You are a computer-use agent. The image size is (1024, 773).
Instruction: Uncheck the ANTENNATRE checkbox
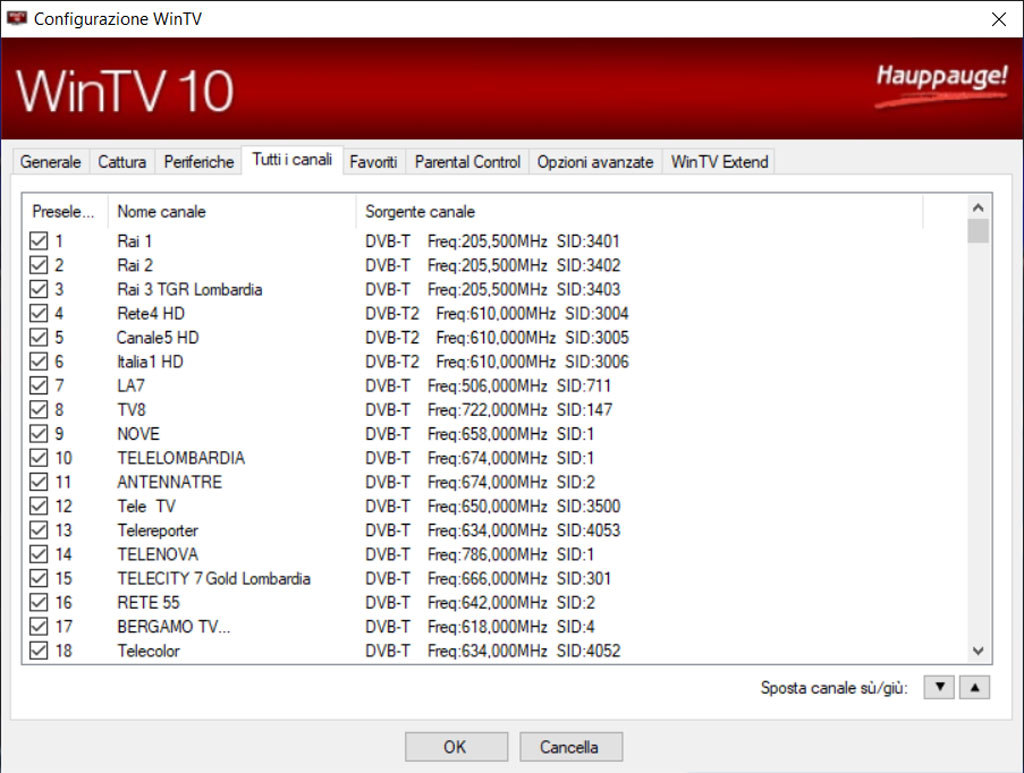point(39,482)
